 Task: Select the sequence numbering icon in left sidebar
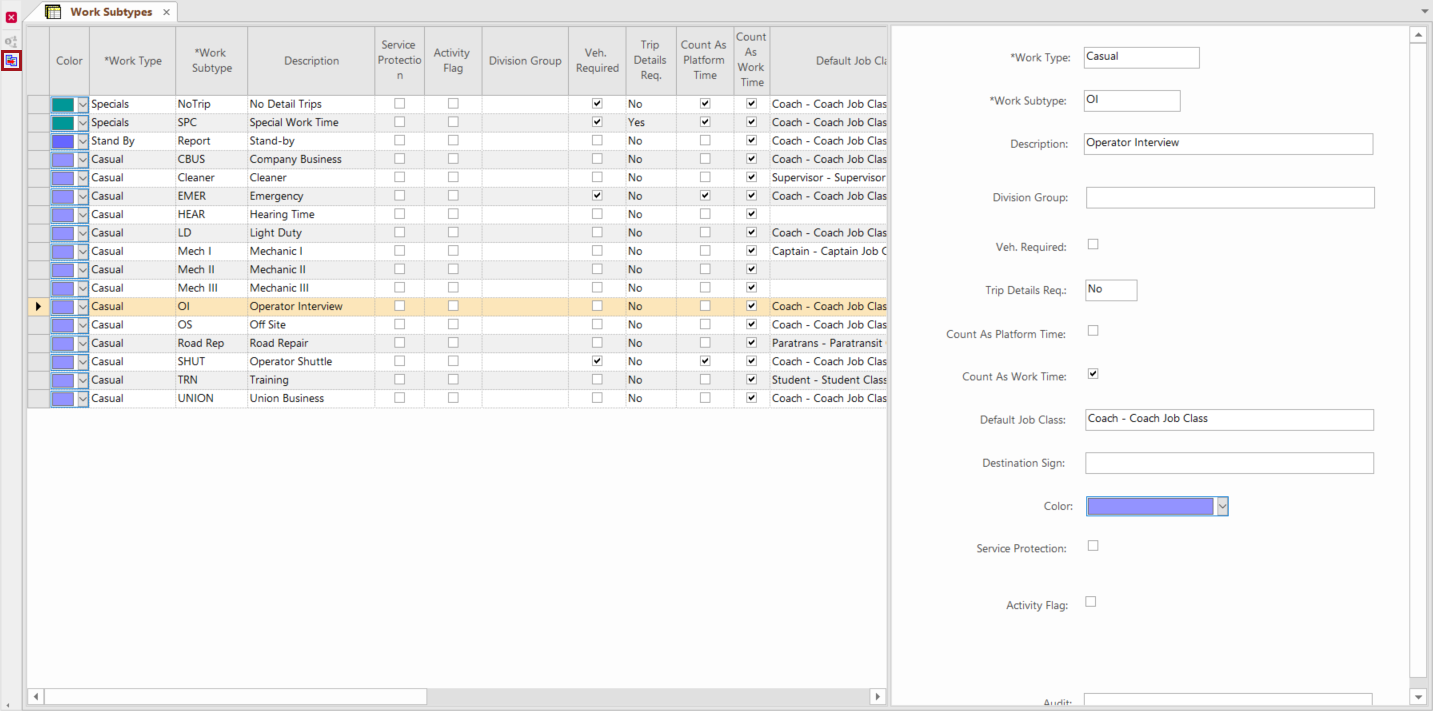click(9, 42)
